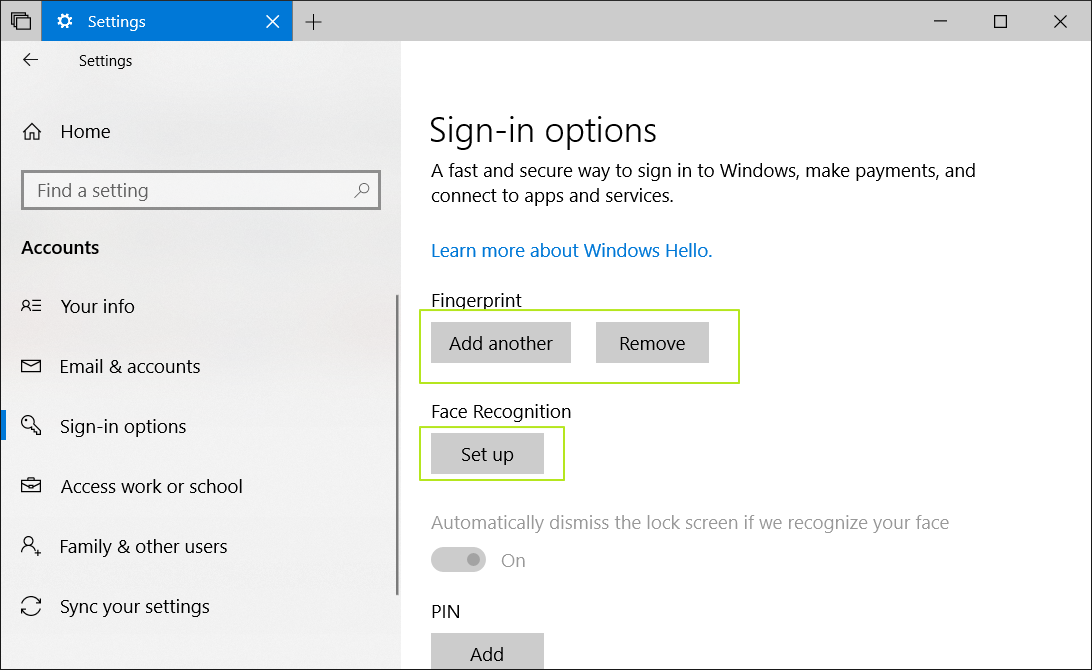Viewport: 1092px width, 670px height.
Task: Open Learn more about Windows Hello
Action: point(571,250)
